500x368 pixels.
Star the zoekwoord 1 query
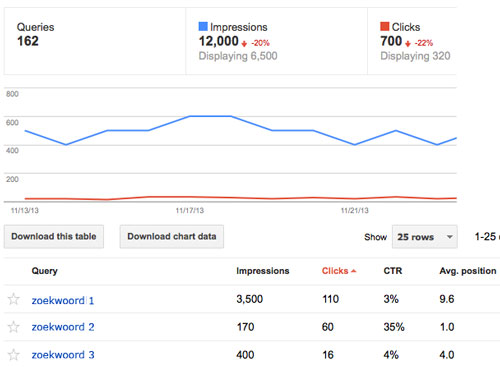14,299
